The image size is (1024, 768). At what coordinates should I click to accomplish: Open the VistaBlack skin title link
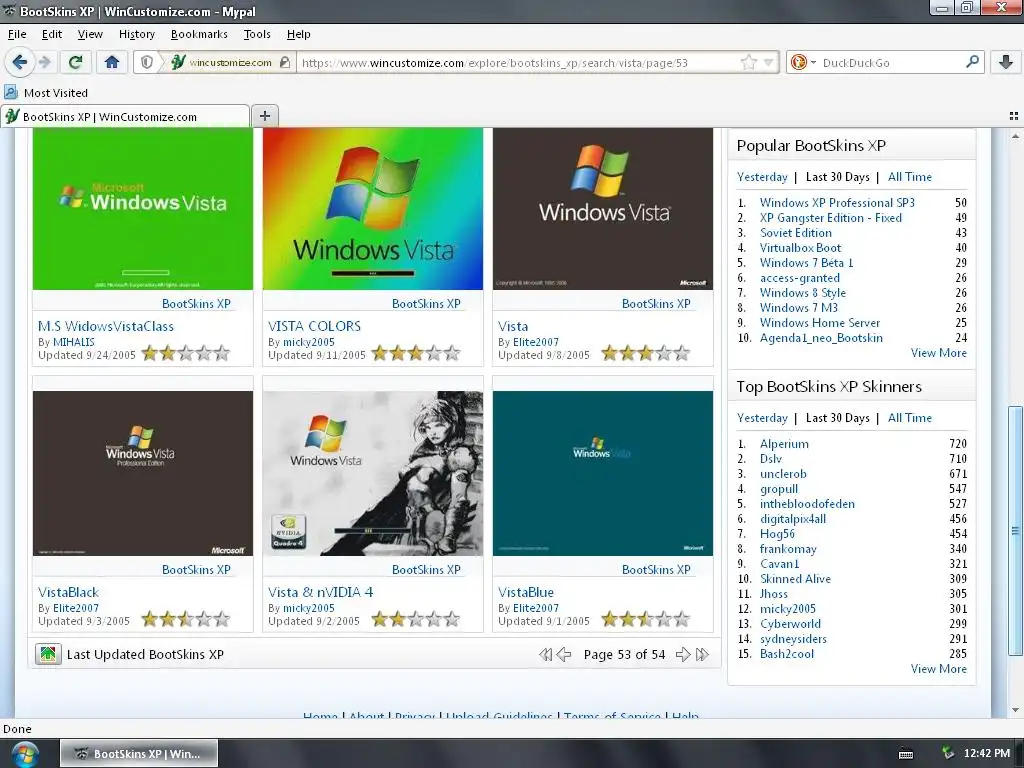[69, 592]
